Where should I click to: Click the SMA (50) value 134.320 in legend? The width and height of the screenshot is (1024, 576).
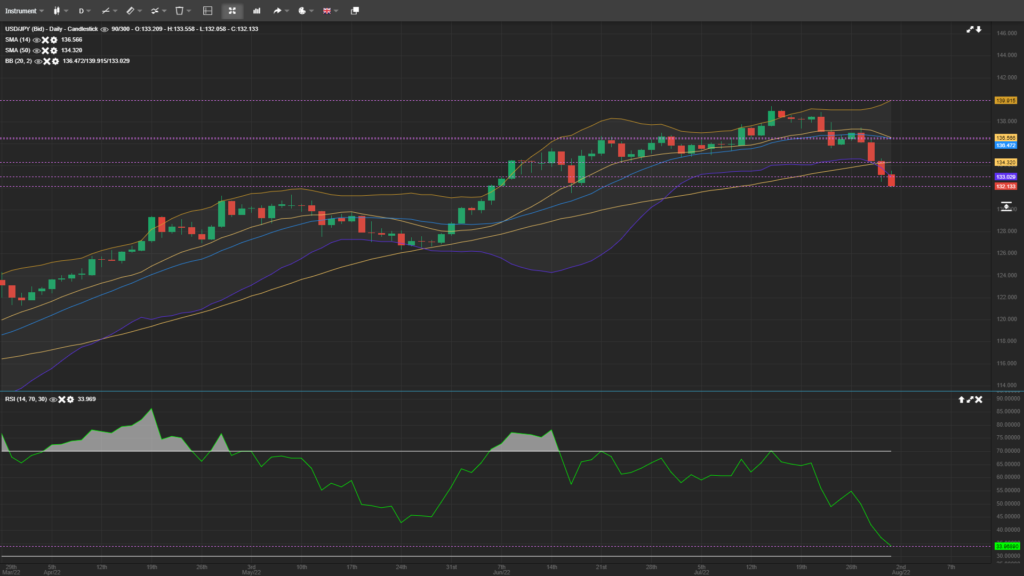[72, 50]
